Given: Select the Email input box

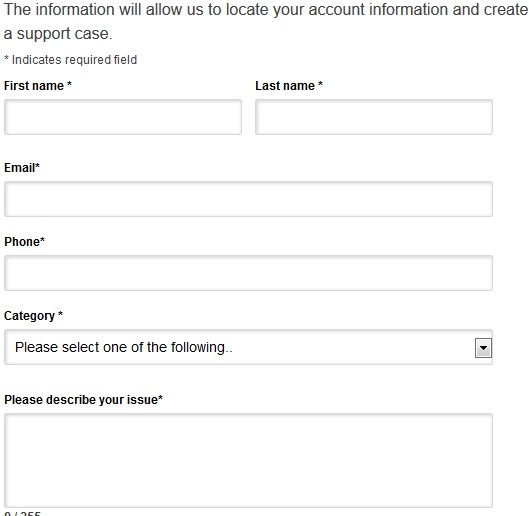Looking at the screenshot, I should point(248,199).
